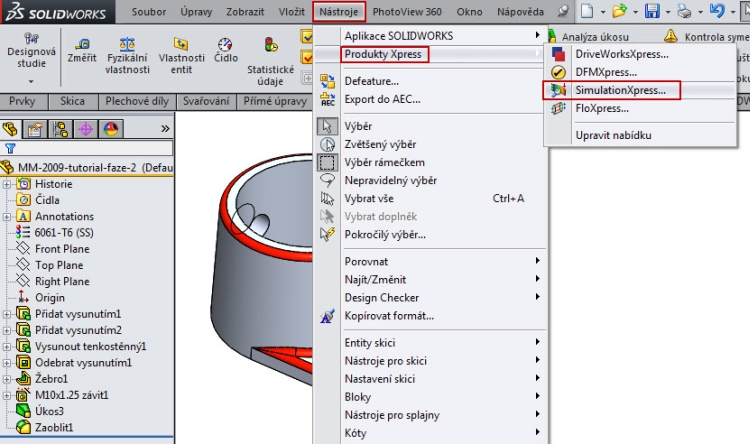The image size is (750, 444).
Task: Select Produkty Xpress menu entry
Action: point(383,54)
